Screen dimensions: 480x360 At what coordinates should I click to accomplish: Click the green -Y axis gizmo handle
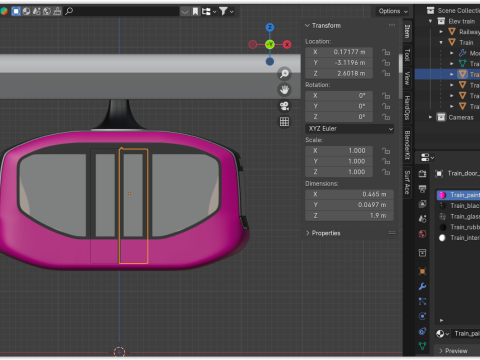tap(270, 44)
